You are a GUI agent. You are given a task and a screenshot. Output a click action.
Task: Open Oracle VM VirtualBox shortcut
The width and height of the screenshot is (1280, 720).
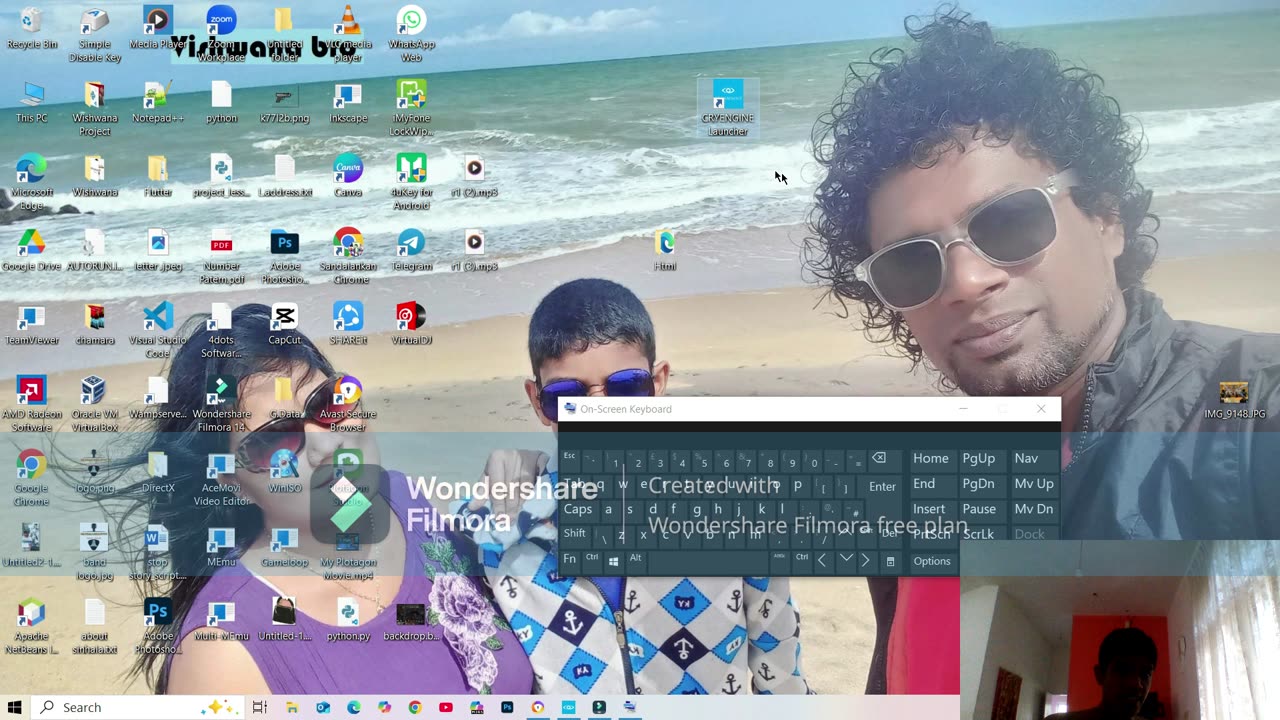click(94, 404)
